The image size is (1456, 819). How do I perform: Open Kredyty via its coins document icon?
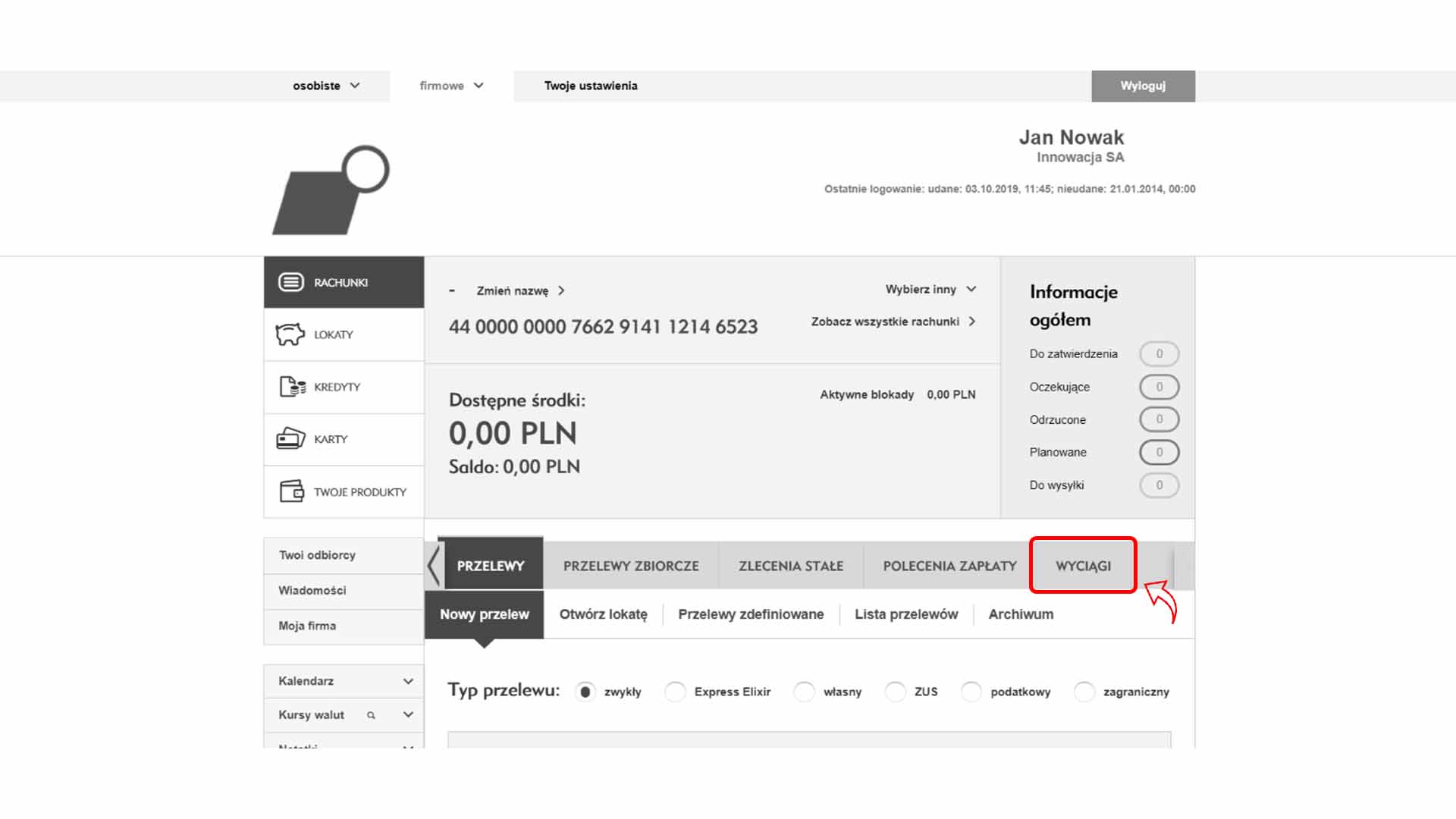tap(292, 387)
